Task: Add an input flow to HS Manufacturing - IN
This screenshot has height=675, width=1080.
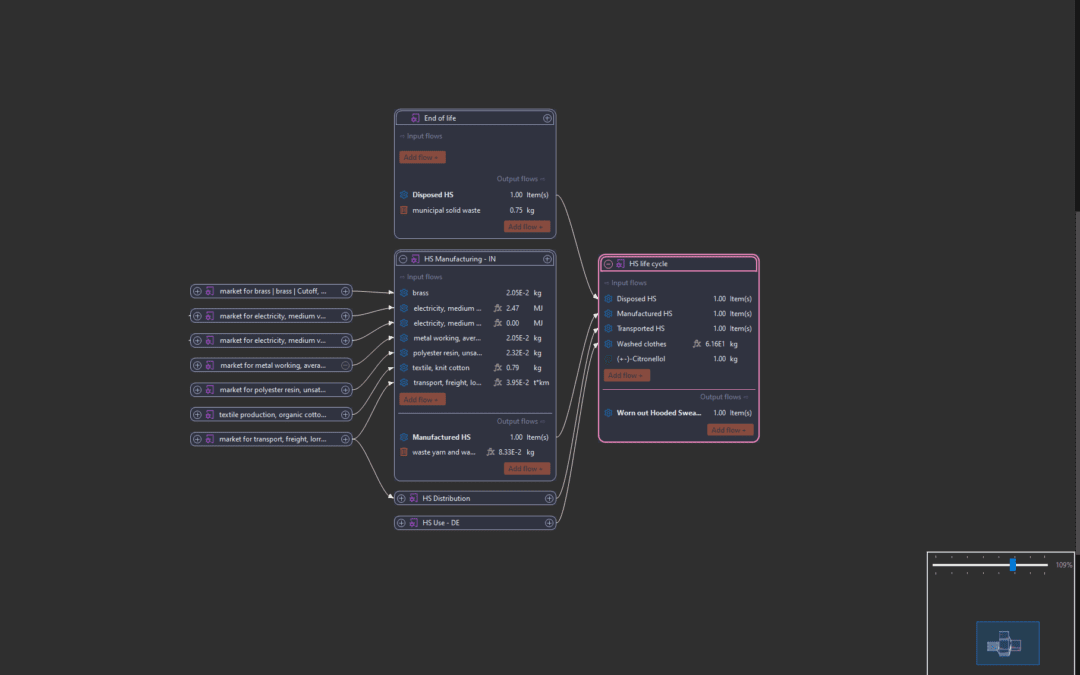Action: pyautogui.click(x=422, y=399)
